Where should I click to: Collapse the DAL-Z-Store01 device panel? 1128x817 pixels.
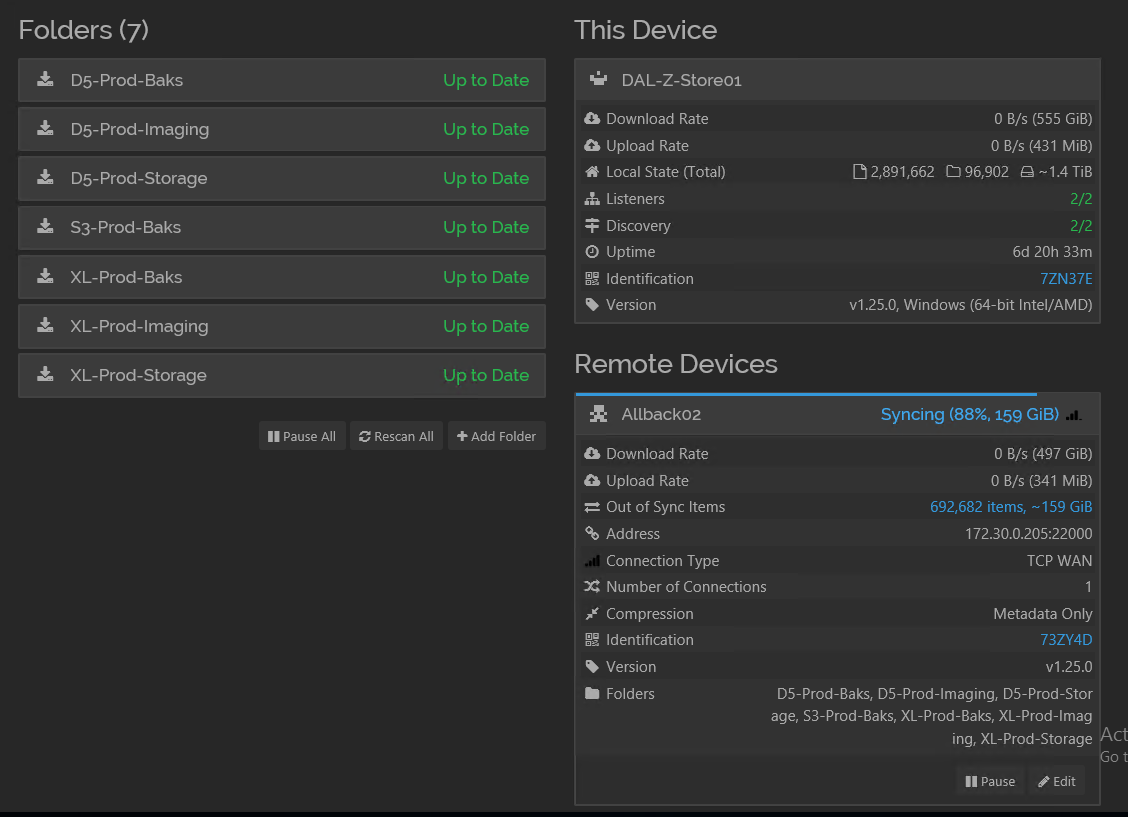pos(837,80)
